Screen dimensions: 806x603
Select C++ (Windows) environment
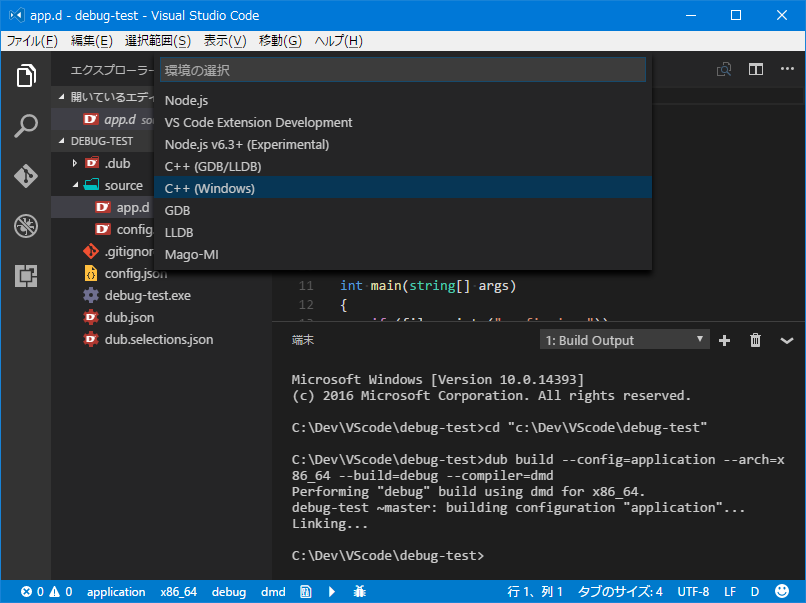402,188
